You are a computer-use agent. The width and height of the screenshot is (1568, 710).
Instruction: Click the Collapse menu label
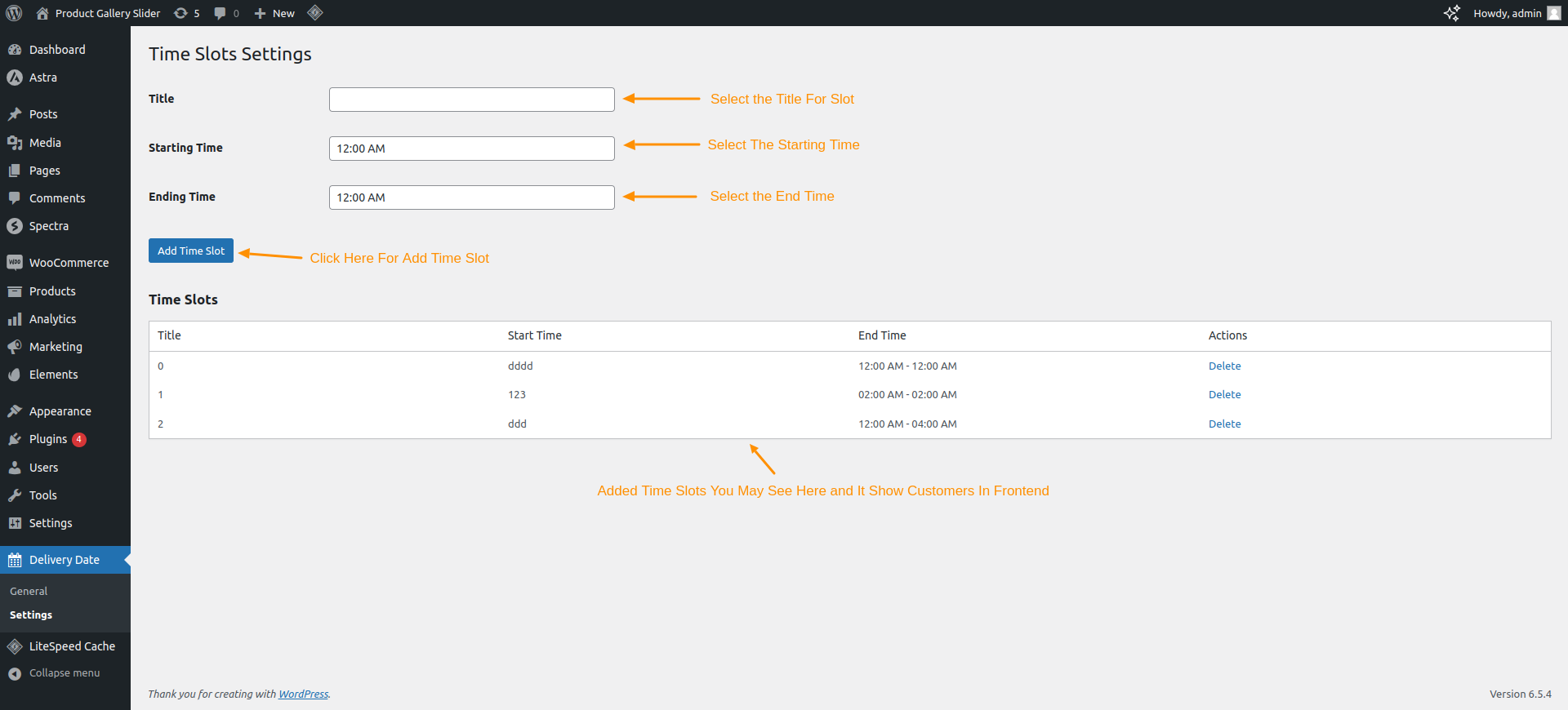coord(65,673)
